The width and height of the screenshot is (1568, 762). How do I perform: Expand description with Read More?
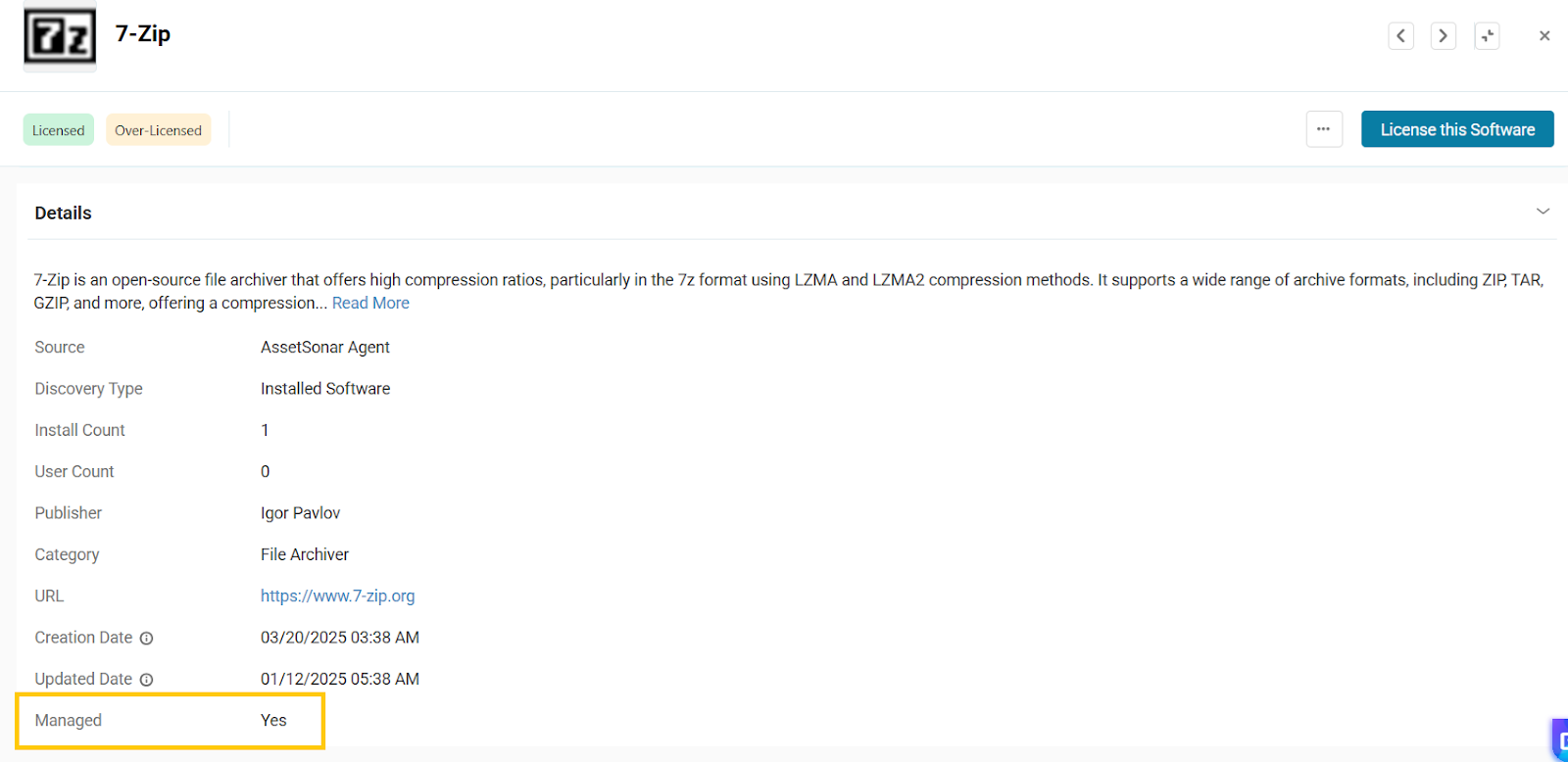[x=370, y=304]
